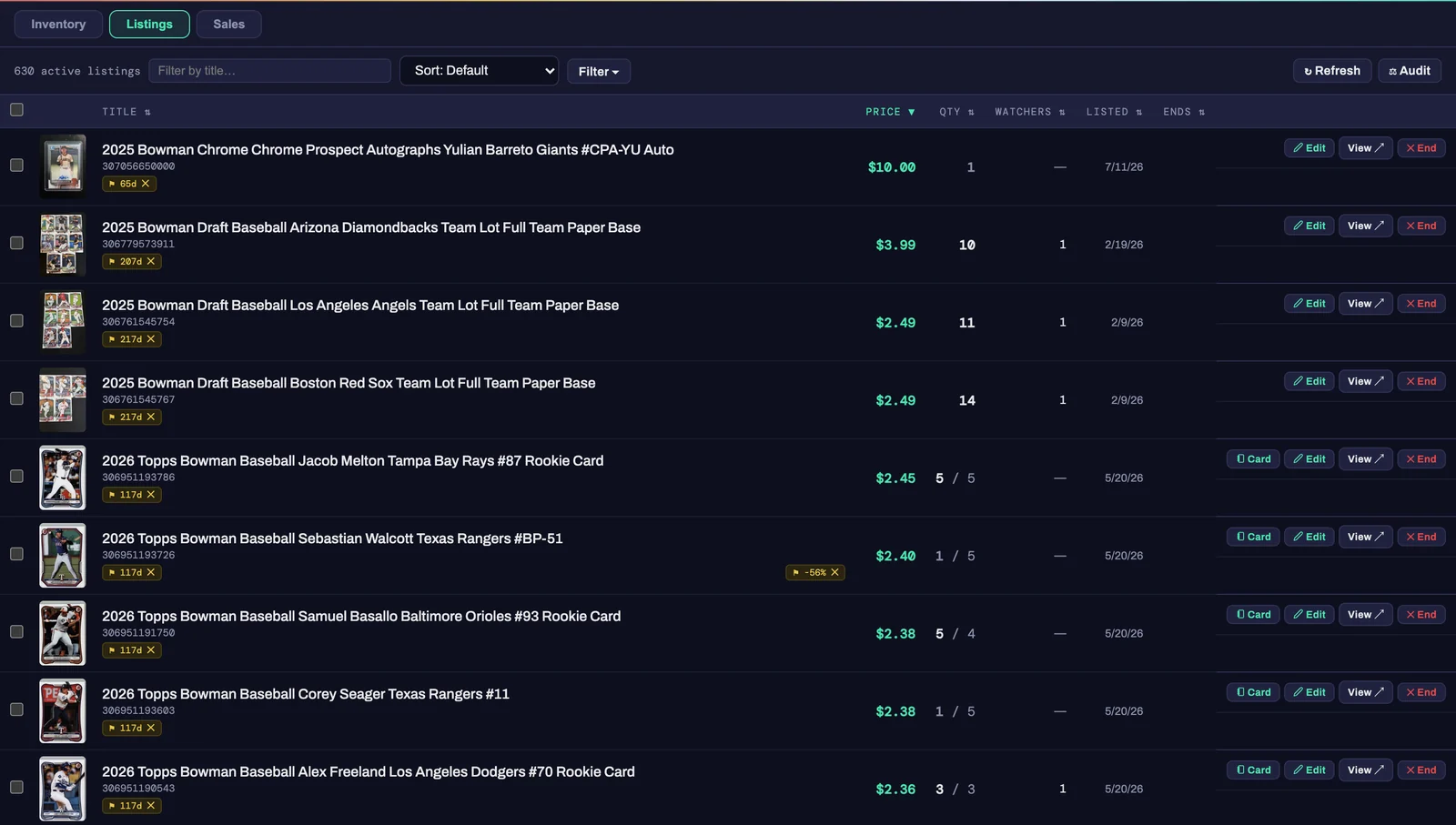Screen dimensions: 1456x825
Task: Sort by the QTY column header
Action: 956,112
